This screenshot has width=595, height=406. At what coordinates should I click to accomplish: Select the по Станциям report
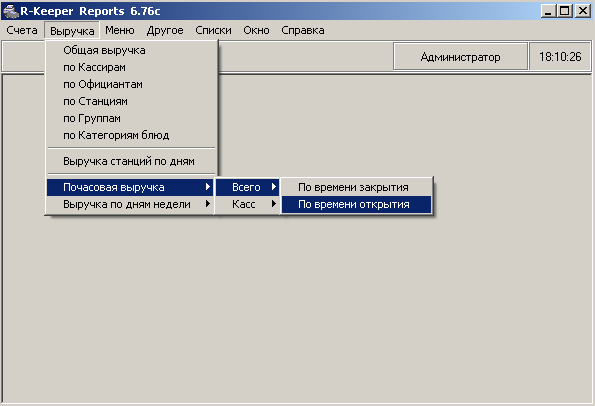131,101
